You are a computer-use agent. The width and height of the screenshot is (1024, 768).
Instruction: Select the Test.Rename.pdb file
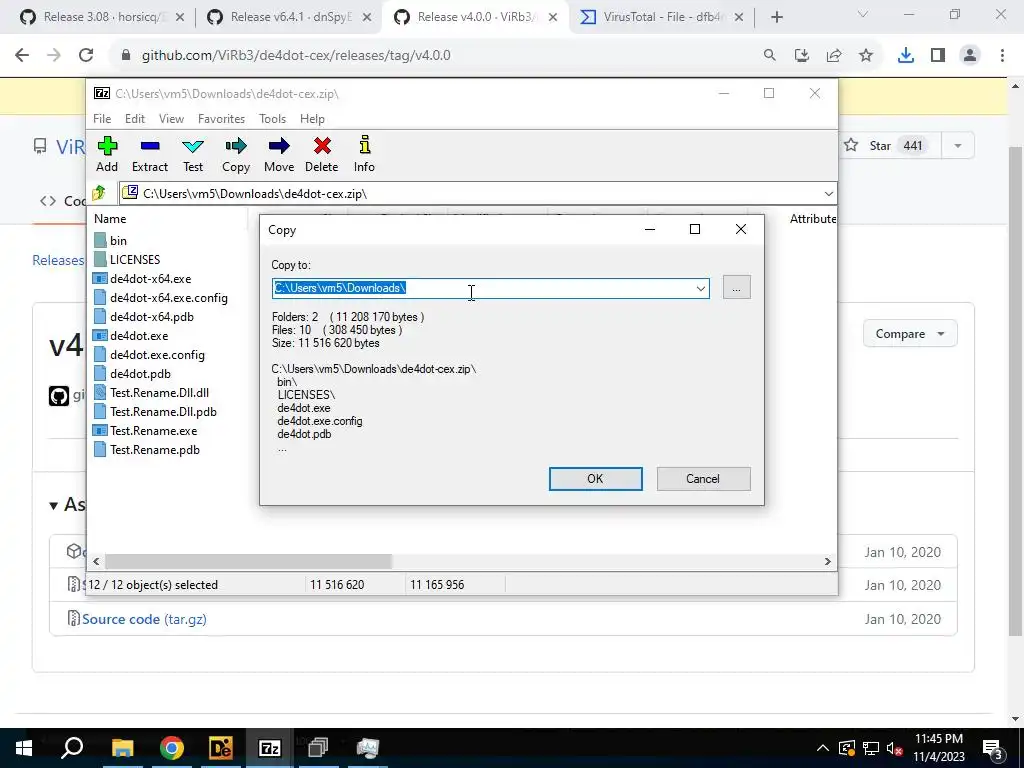146,449
